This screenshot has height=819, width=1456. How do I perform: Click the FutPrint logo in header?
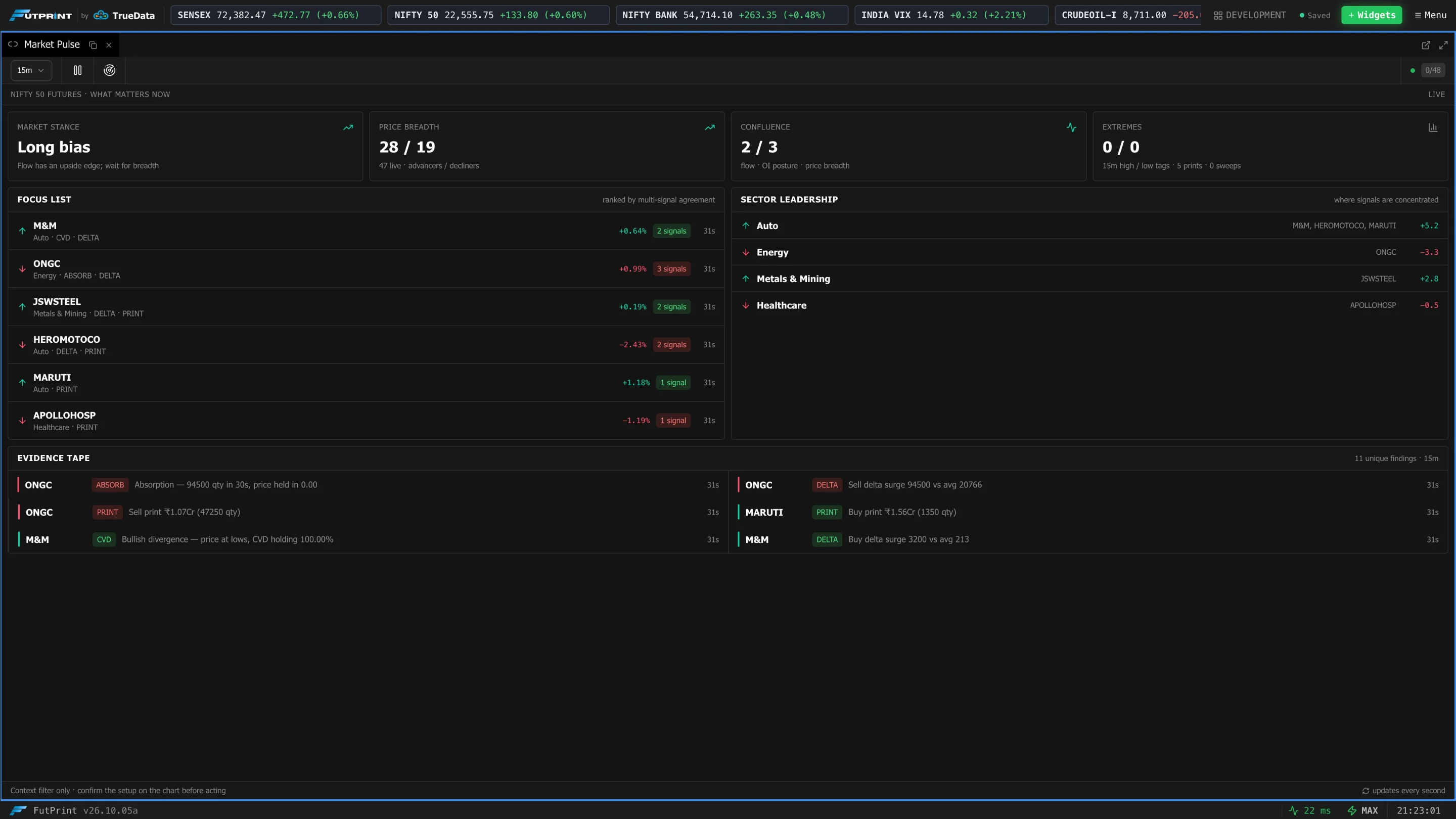coord(40,15)
